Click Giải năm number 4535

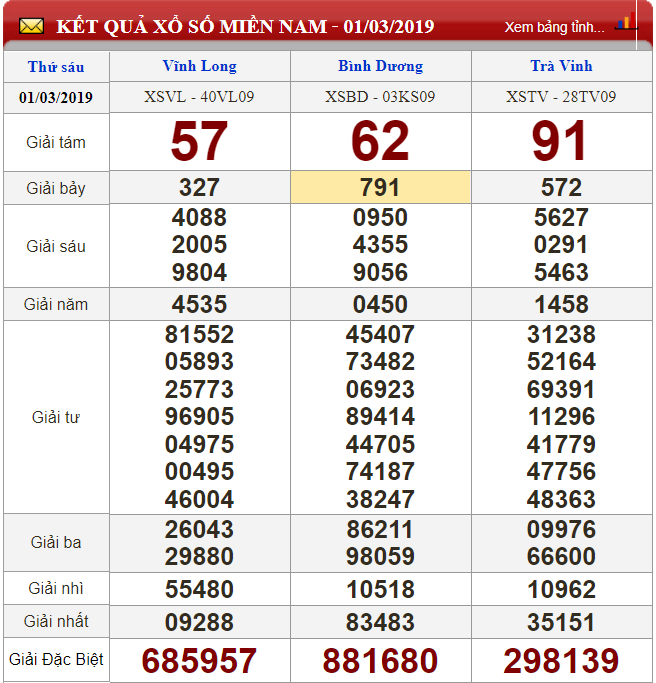199,304
